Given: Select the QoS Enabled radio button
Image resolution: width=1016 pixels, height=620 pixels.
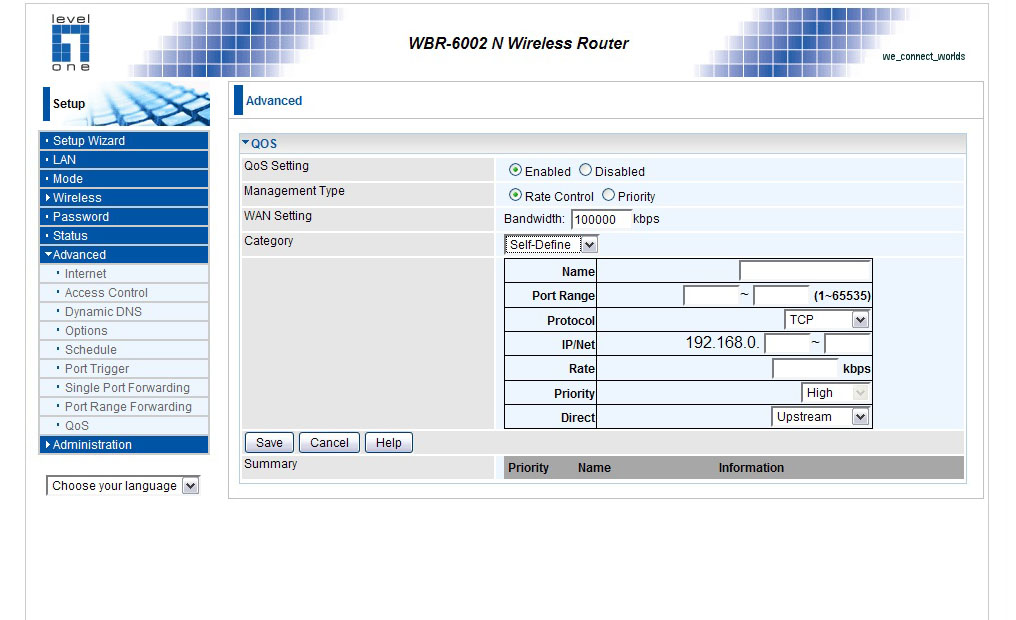Looking at the screenshot, I should tap(515, 170).
